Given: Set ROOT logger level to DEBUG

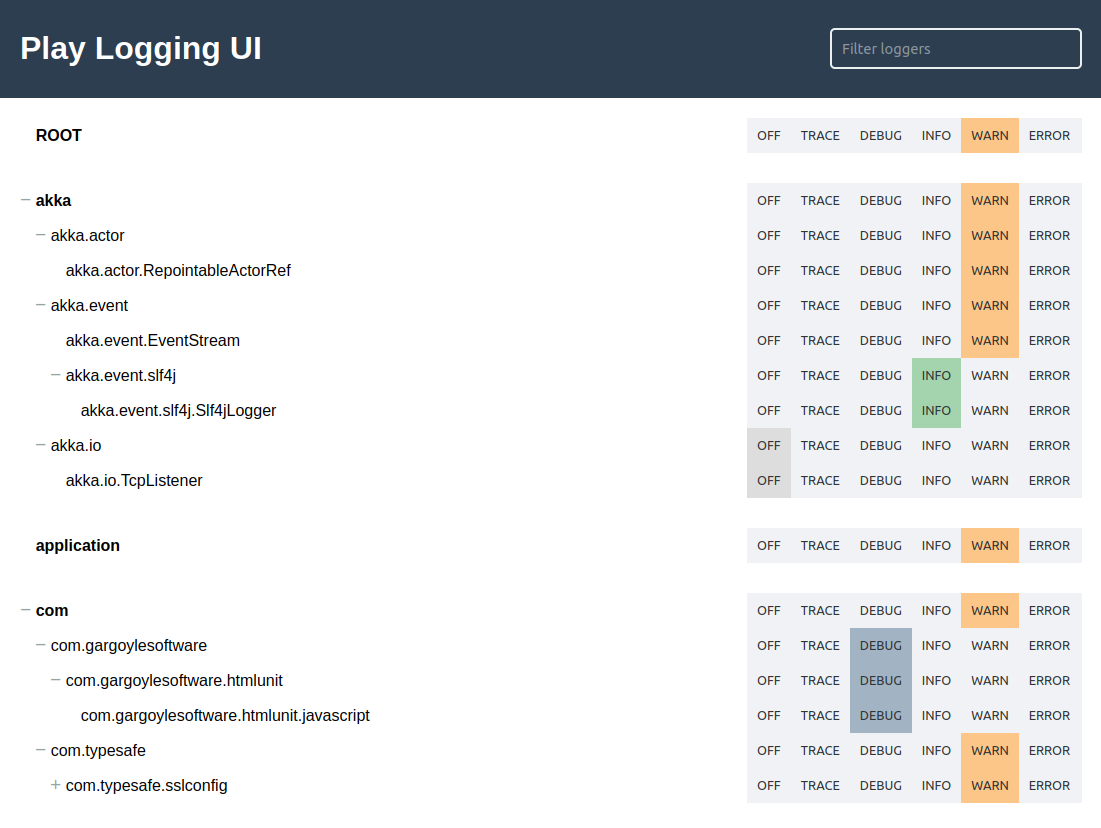Looking at the screenshot, I should coord(881,136).
